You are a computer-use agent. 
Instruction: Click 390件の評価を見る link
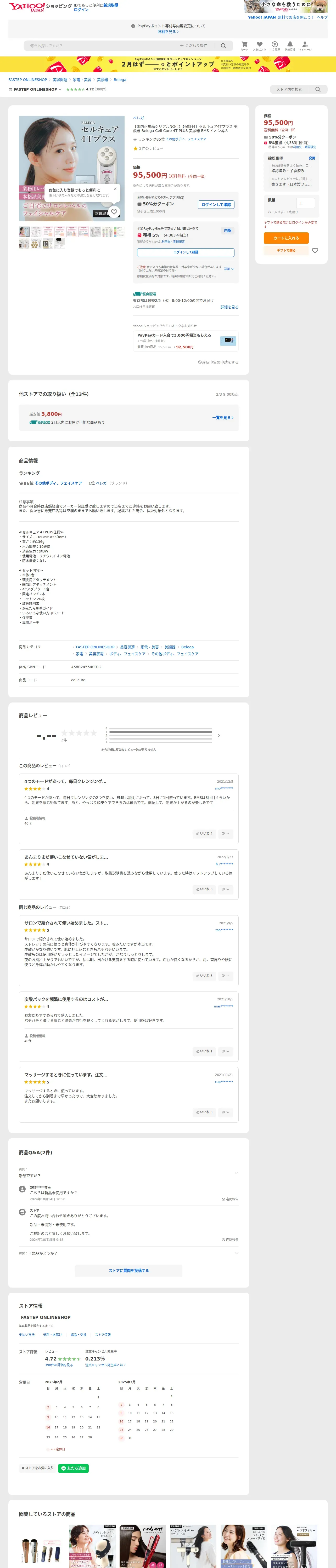tap(59, 1365)
